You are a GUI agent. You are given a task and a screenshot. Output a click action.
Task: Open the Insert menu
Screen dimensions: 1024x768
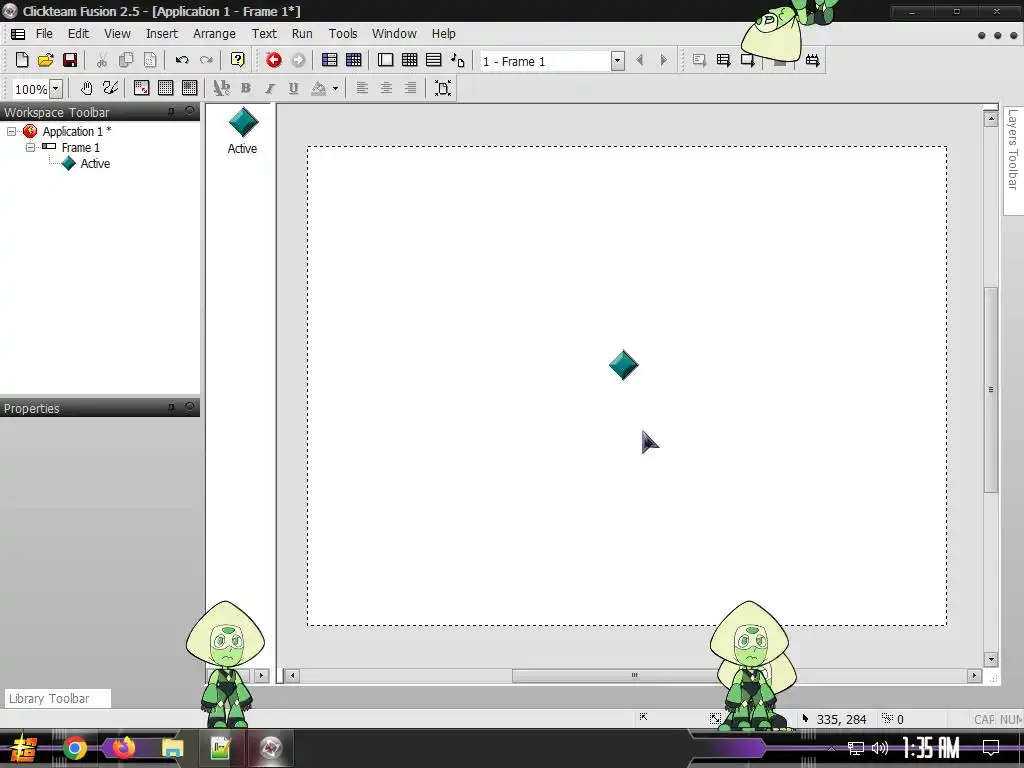point(161,33)
